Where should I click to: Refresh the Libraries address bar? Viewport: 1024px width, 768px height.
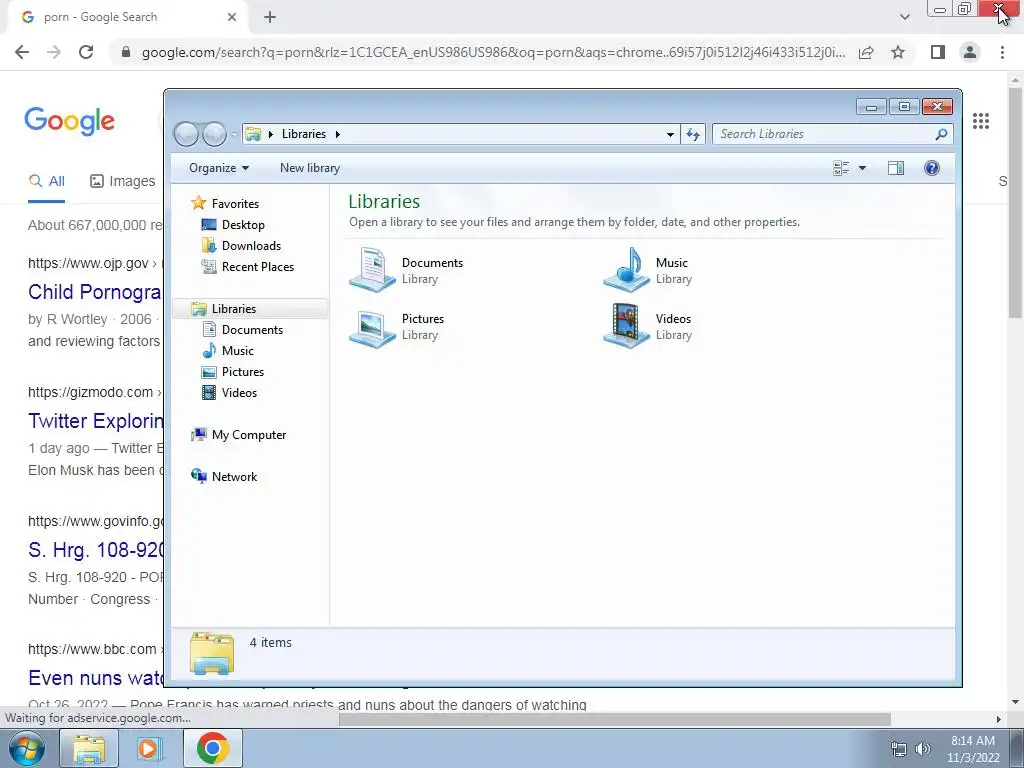(693, 135)
